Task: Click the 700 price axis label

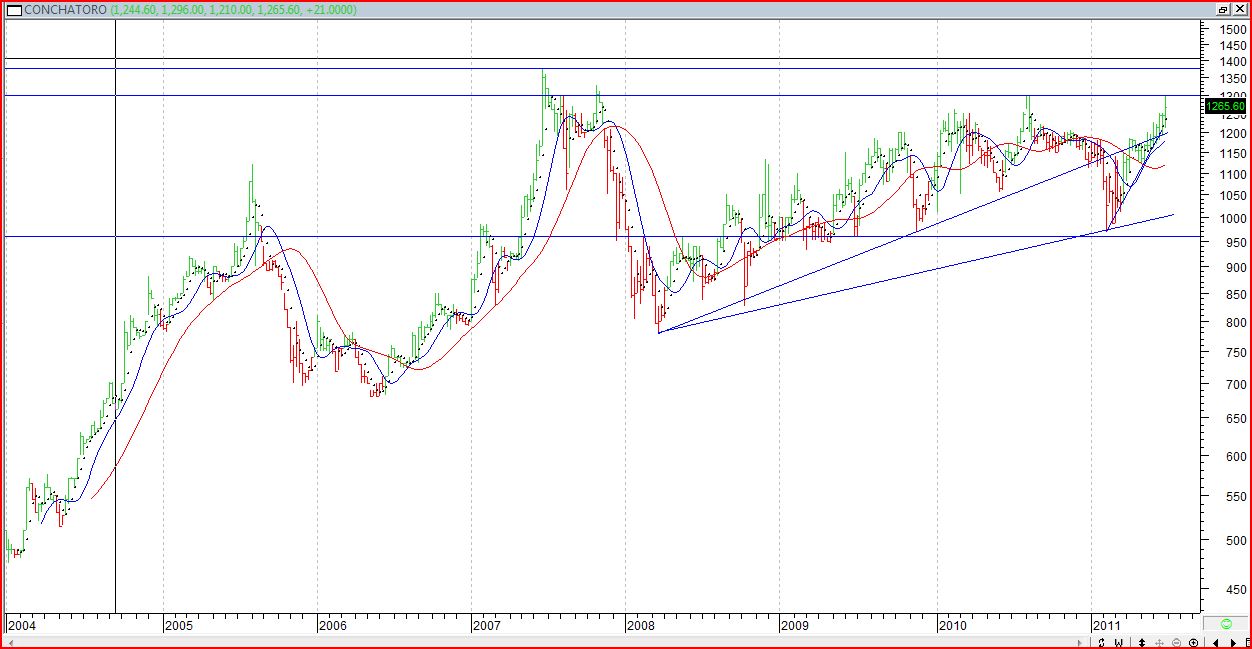Action: coord(1235,384)
